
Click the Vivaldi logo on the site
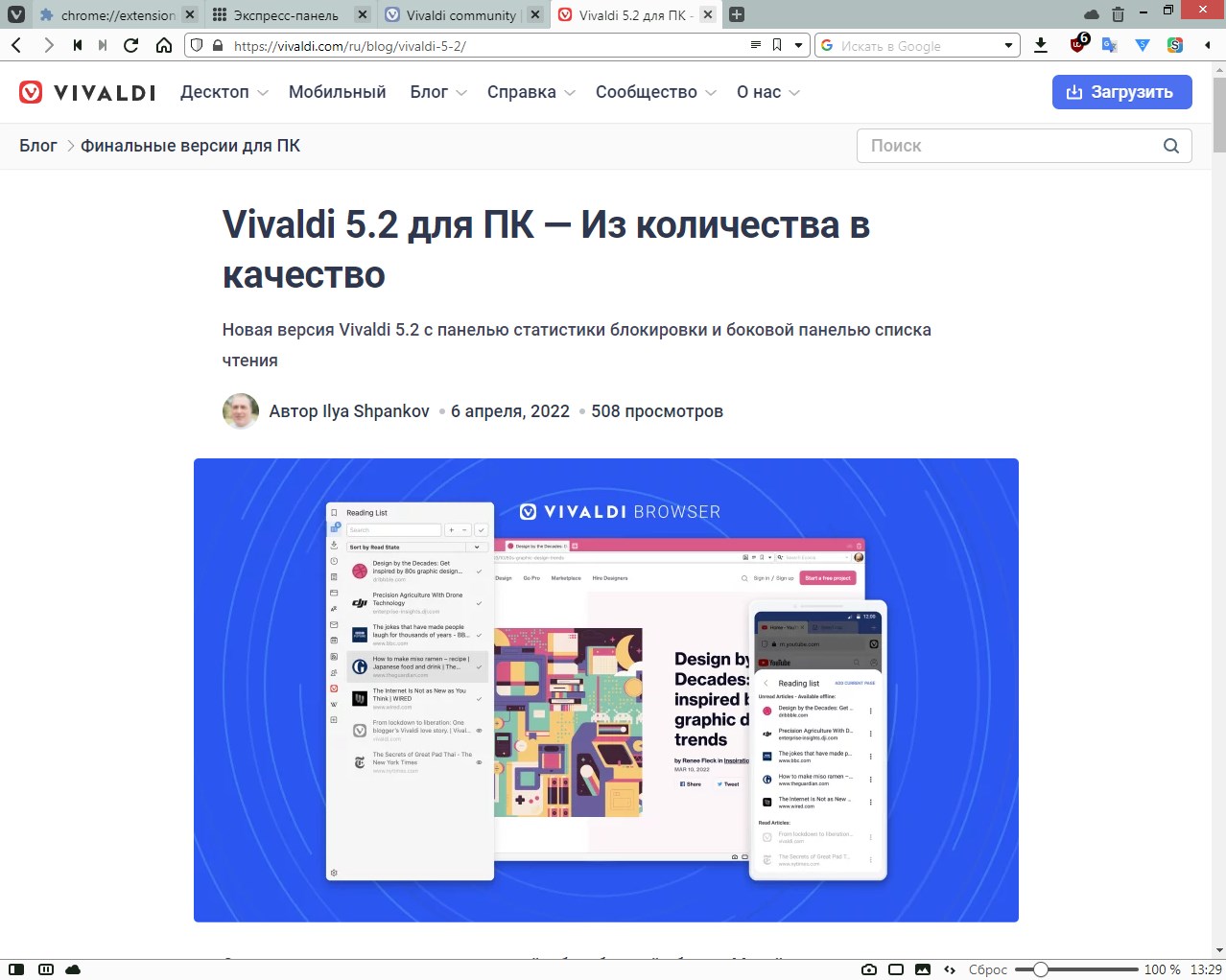pyautogui.click(x=87, y=92)
